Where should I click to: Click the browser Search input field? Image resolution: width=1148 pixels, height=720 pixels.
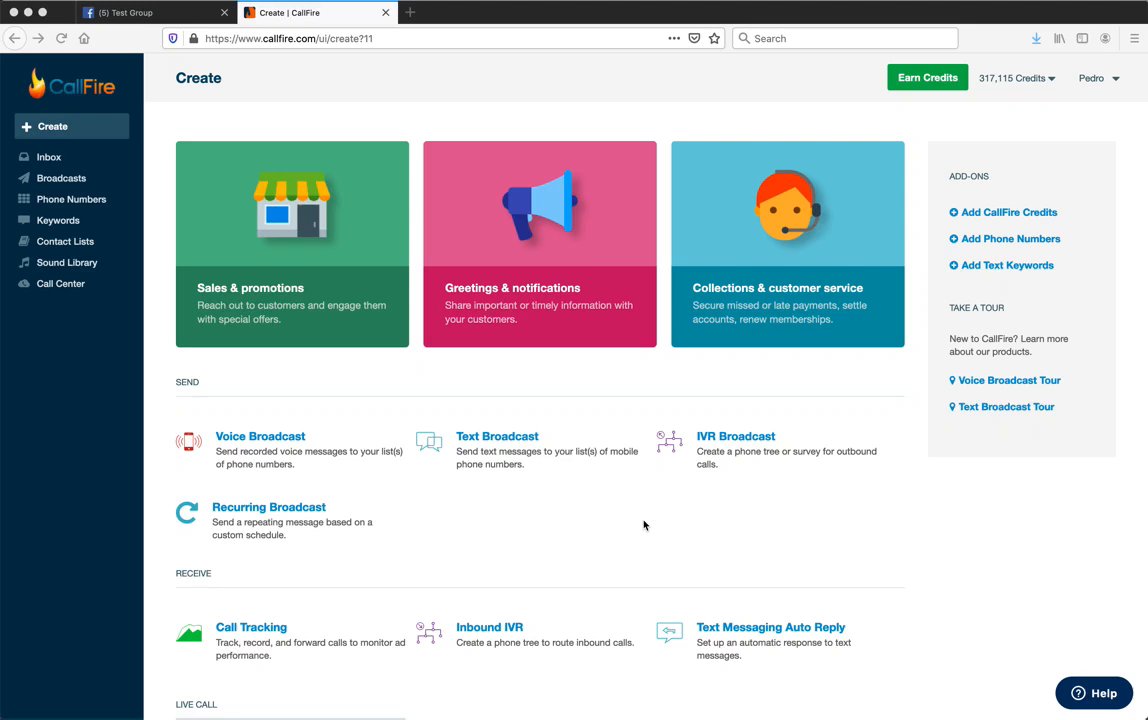[852, 38]
